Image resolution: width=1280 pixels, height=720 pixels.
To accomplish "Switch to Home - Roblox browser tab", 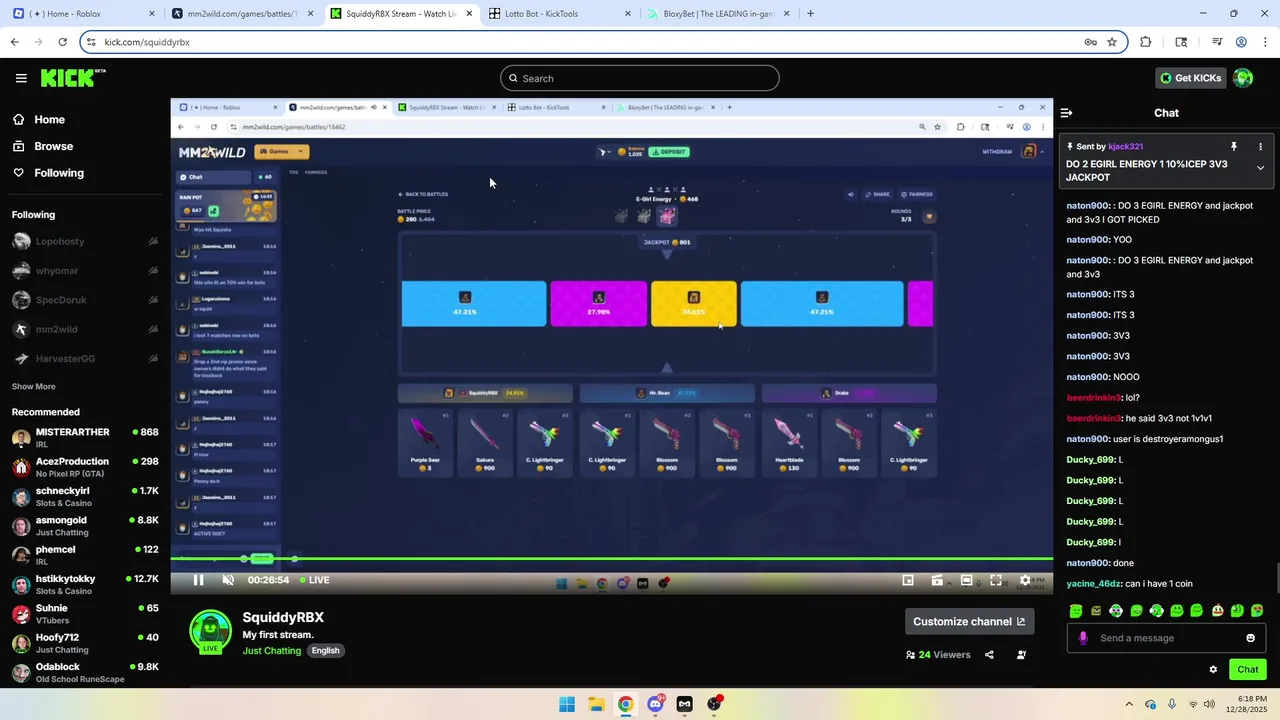I will coord(85,14).
